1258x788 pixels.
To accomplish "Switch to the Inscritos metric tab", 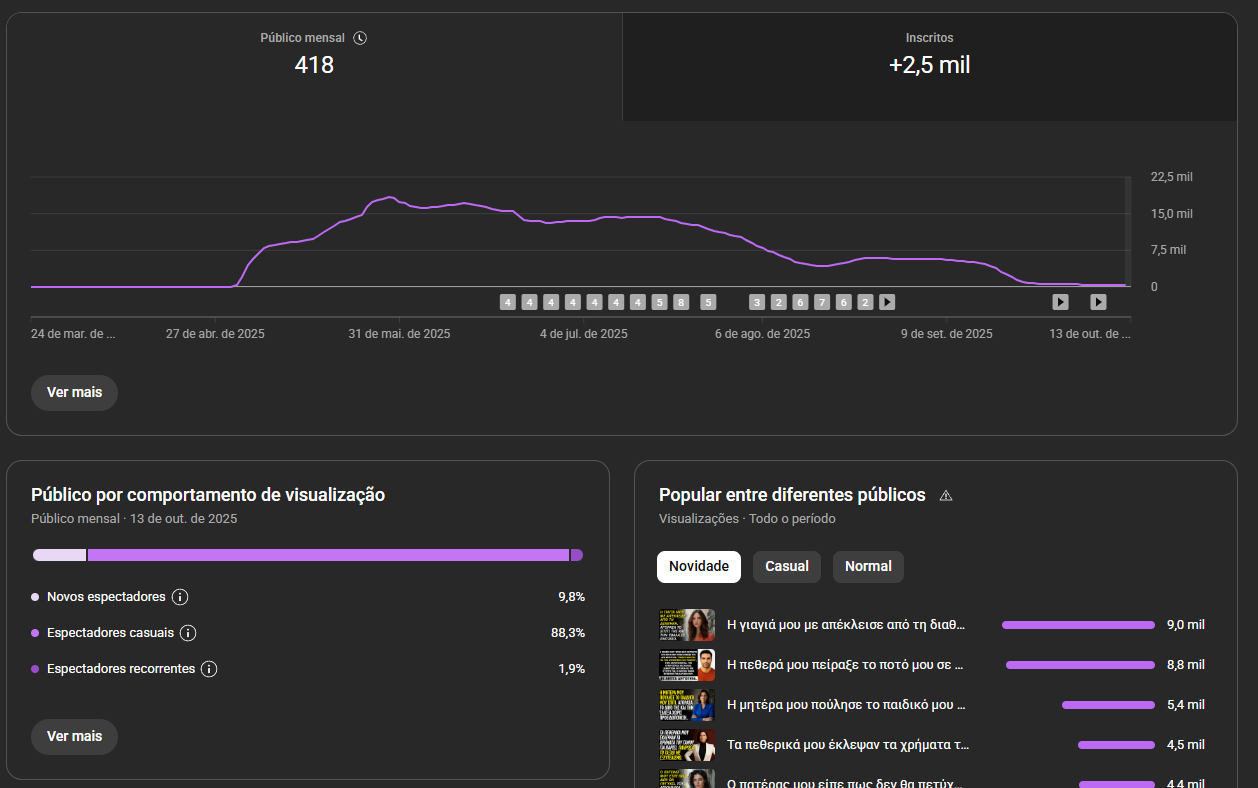I will point(929,67).
